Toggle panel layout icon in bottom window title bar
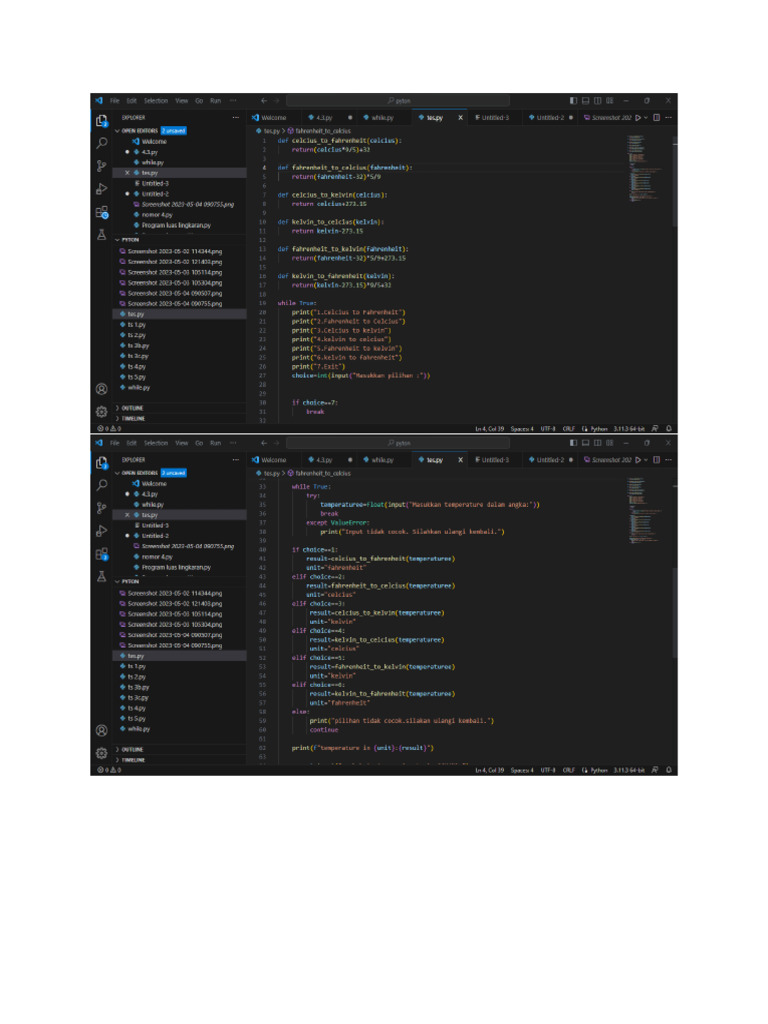 pyautogui.click(x=585, y=442)
